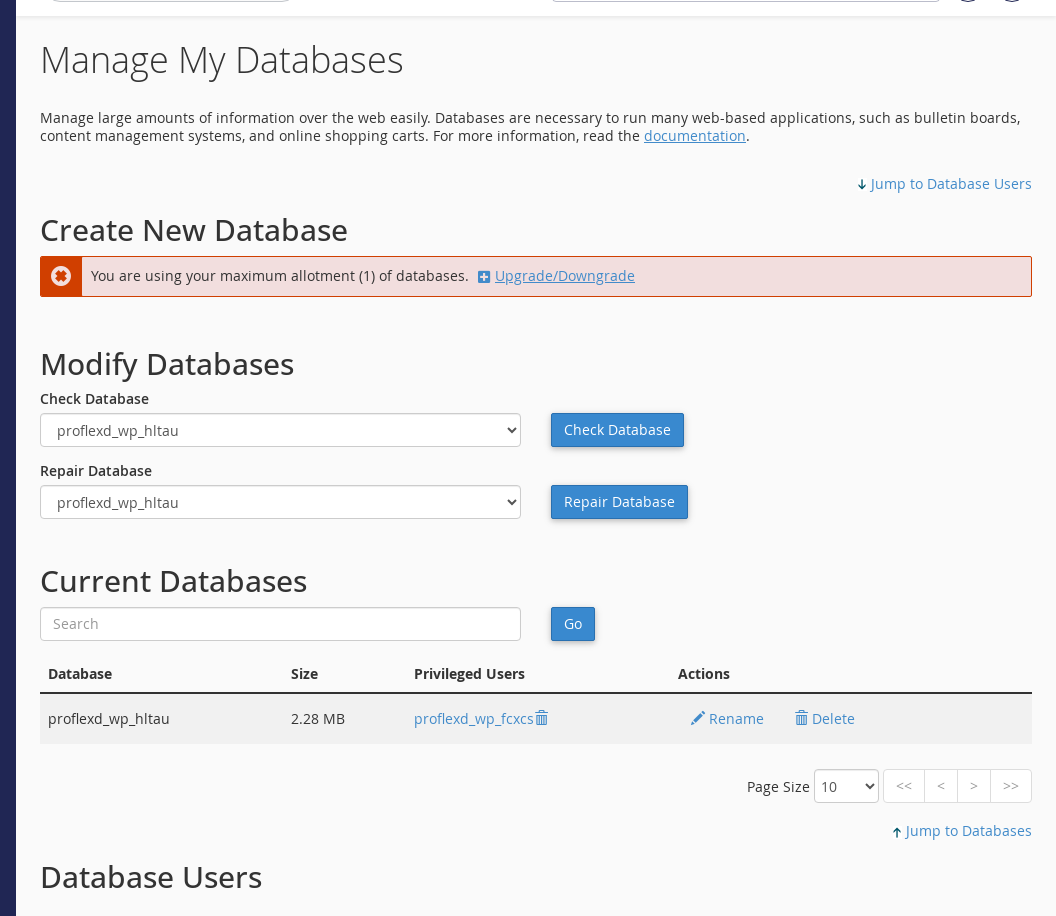Go to previous page with < button
The height and width of the screenshot is (916, 1056).
click(941, 786)
